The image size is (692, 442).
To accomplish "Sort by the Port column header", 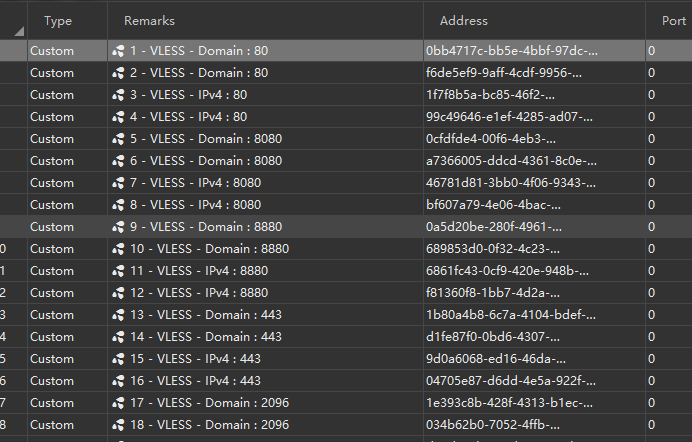I will coord(669,21).
